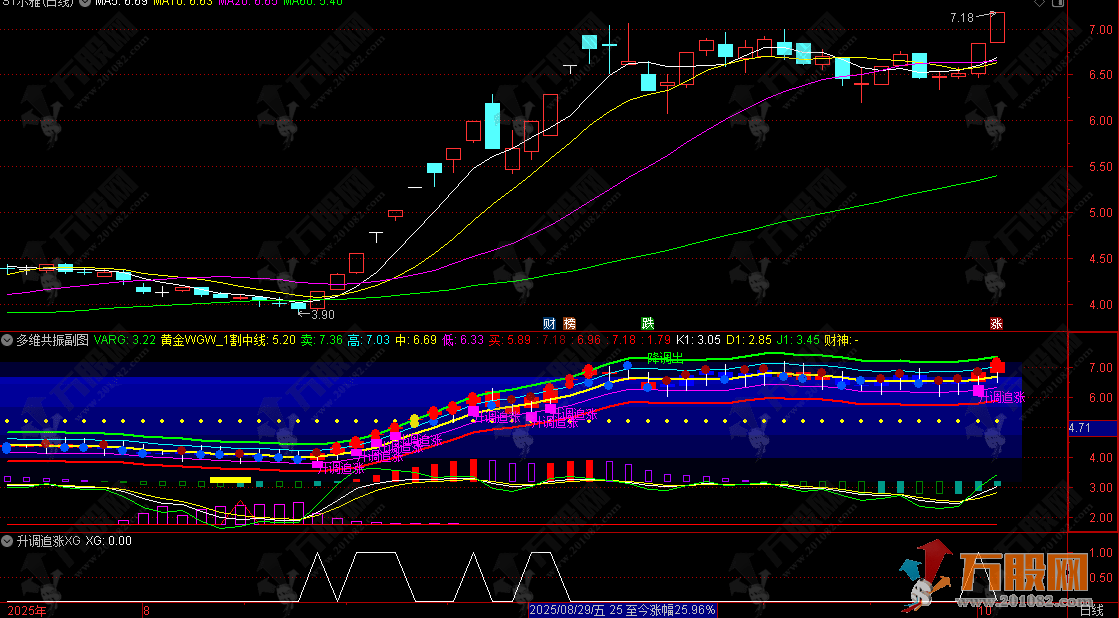1119x618 pixels.
Task: Click the 低: 6.33 value label
Action: 463,340
